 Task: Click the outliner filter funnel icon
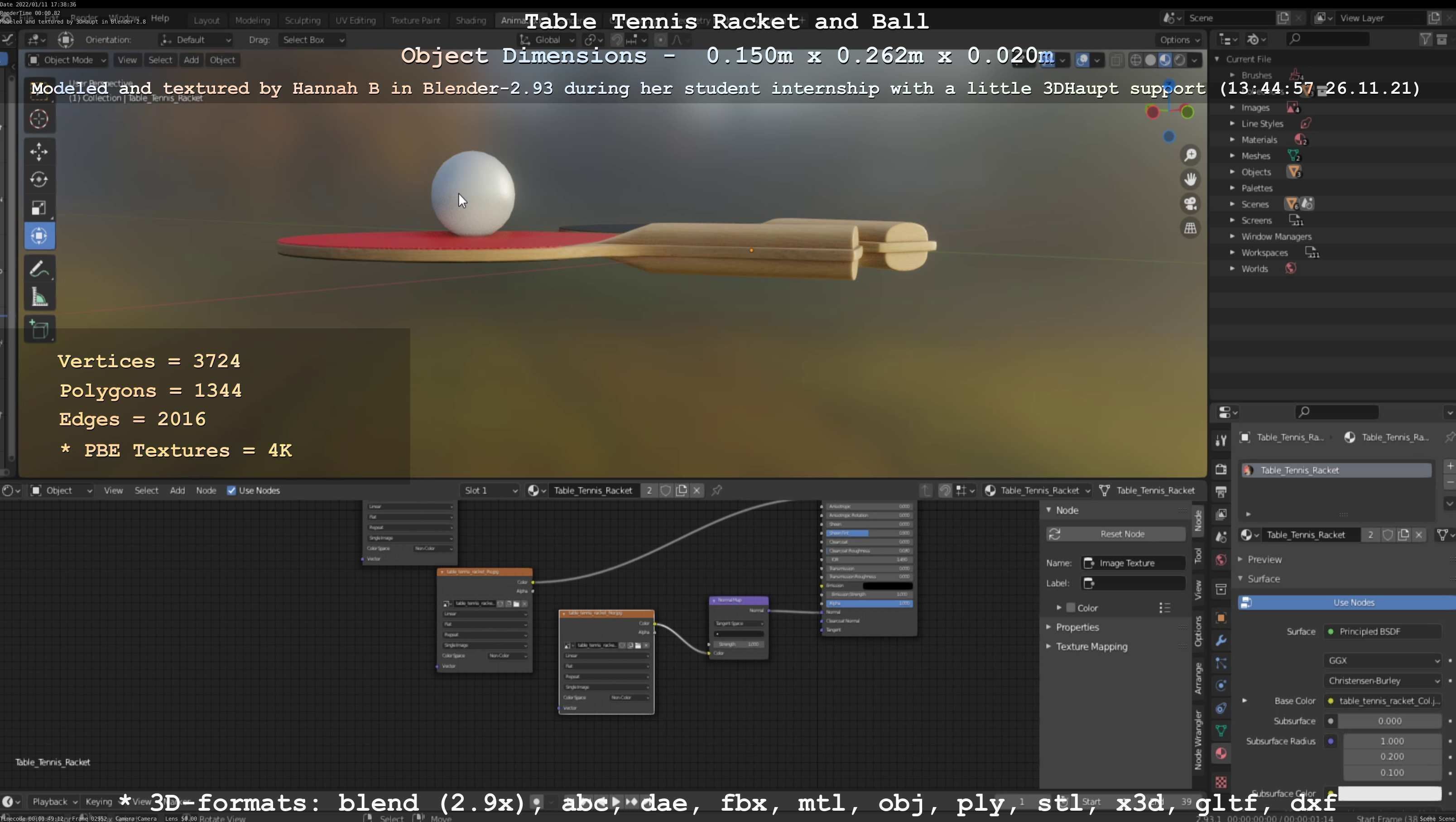(x=1426, y=39)
